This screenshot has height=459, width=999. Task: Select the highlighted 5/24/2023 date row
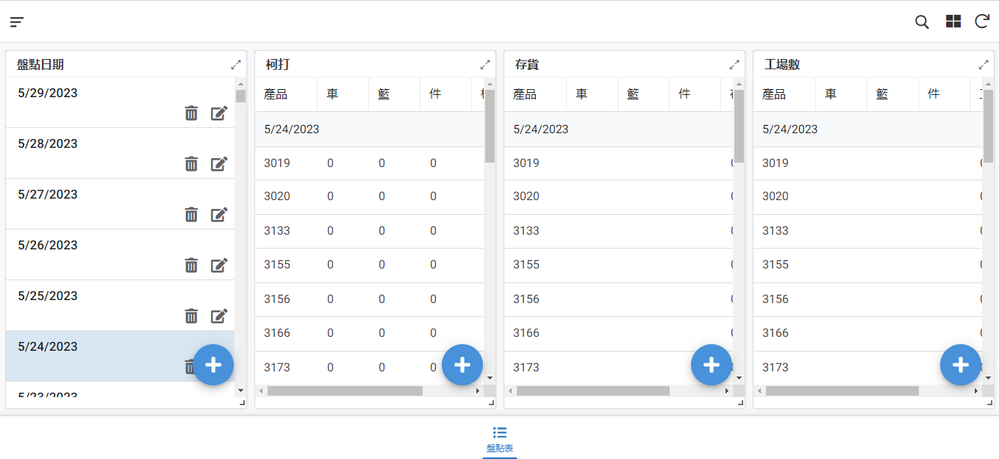(x=120, y=356)
